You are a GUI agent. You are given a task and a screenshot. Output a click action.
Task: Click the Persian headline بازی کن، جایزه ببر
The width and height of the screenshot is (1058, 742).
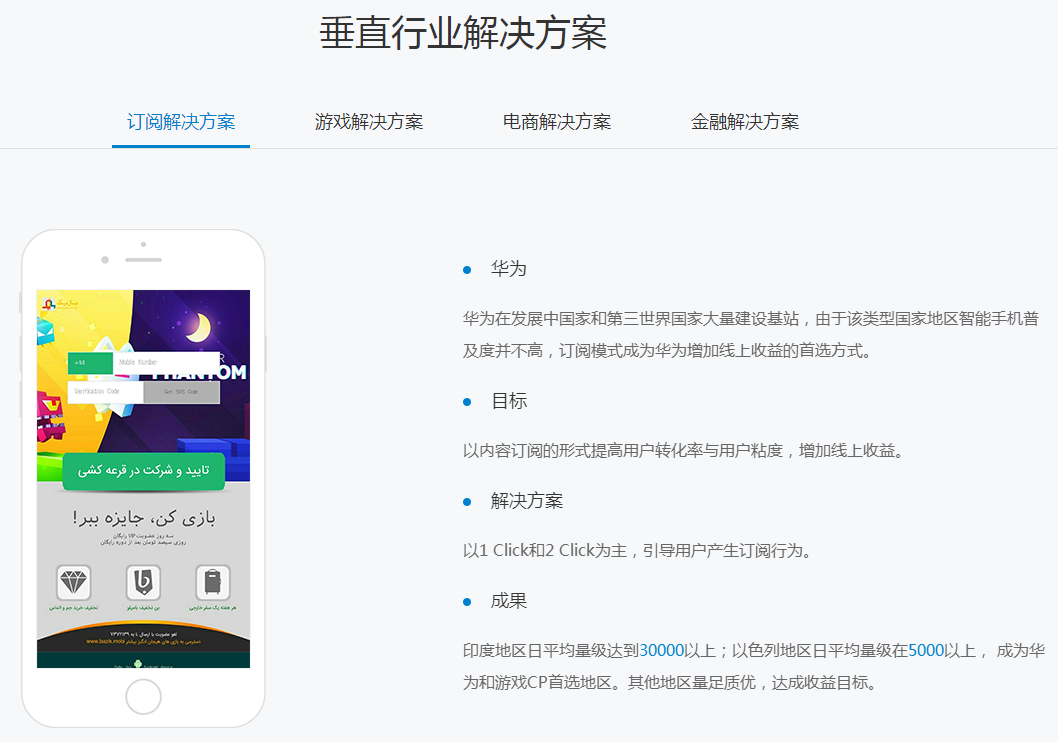tap(144, 518)
